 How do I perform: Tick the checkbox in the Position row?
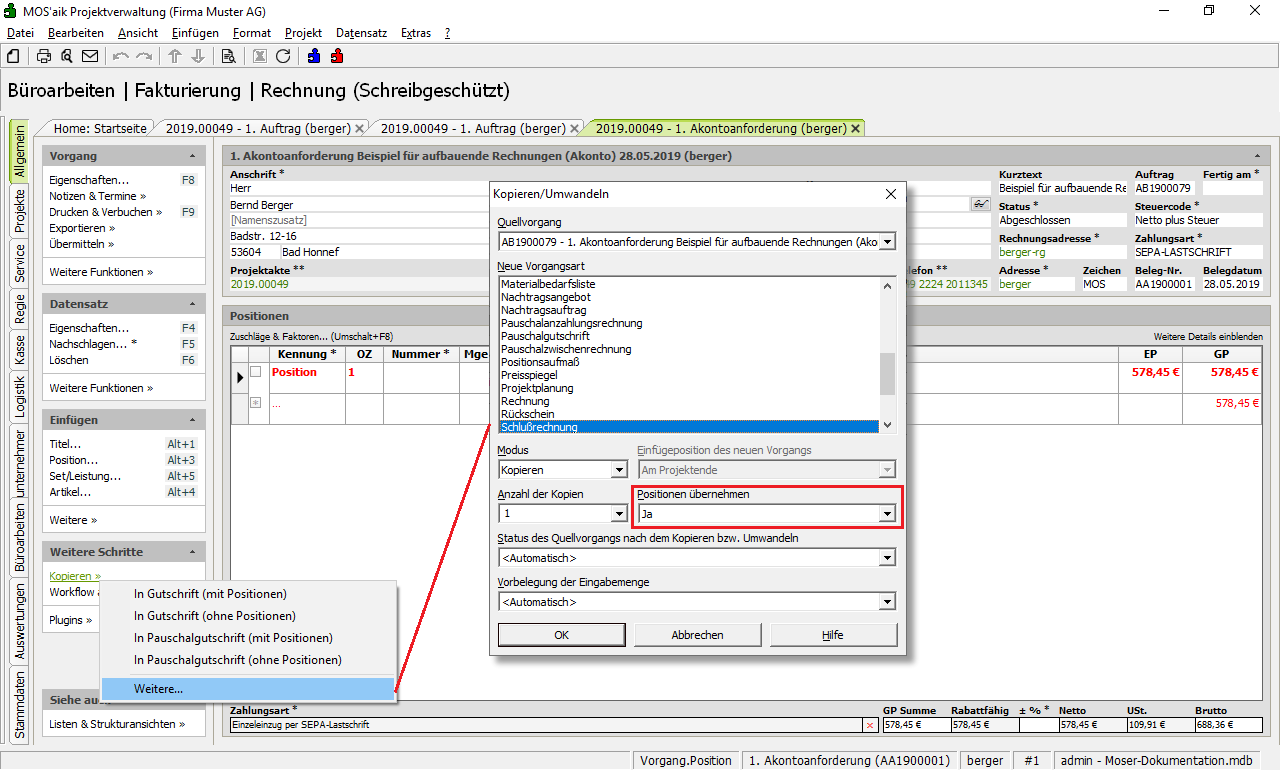point(256,372)
